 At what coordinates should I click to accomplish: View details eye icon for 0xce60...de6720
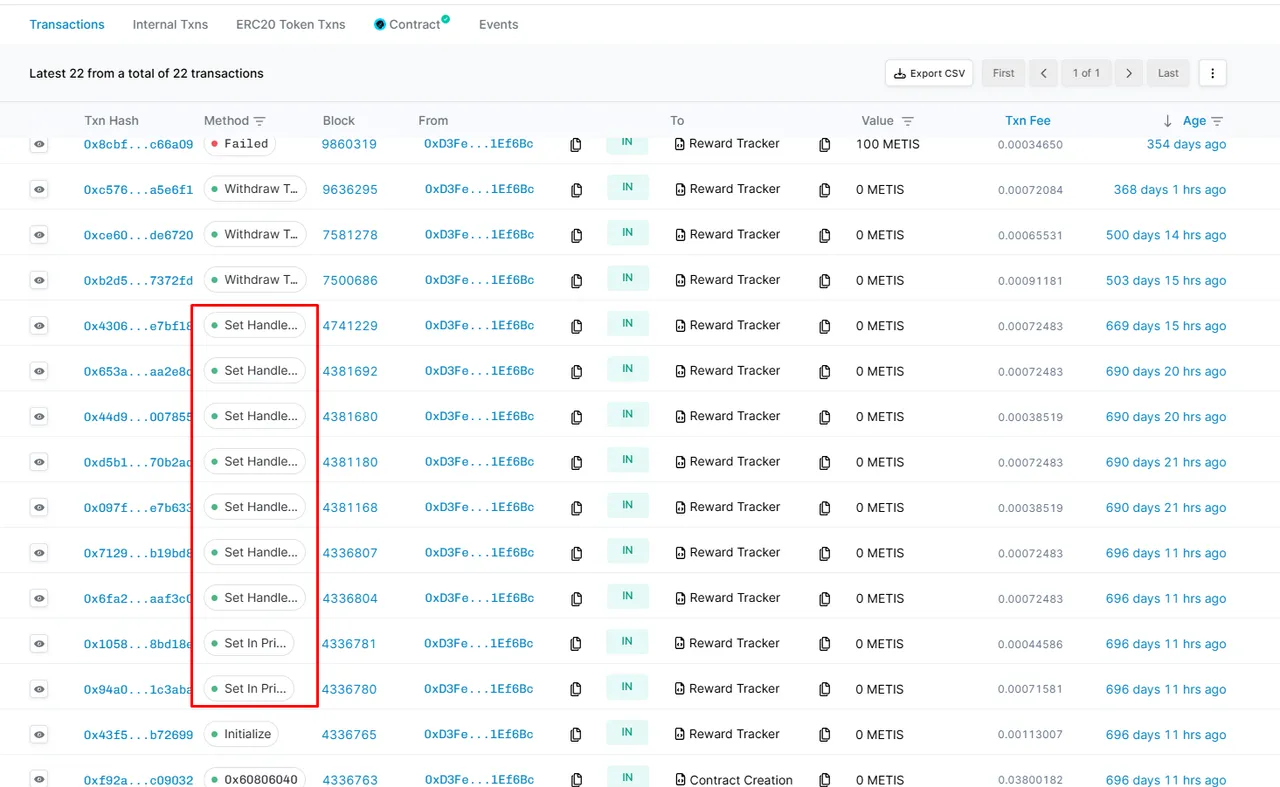point(39,235)
